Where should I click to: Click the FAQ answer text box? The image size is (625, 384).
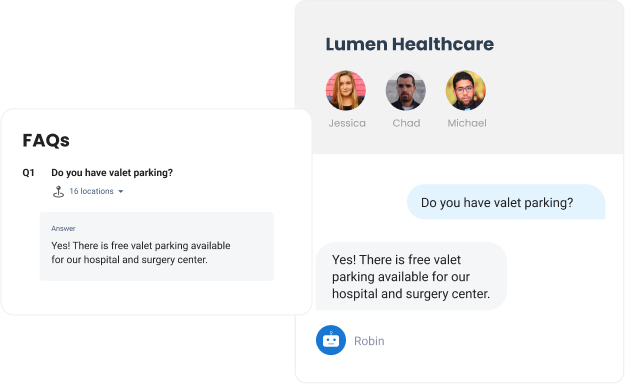click(157, 246)
